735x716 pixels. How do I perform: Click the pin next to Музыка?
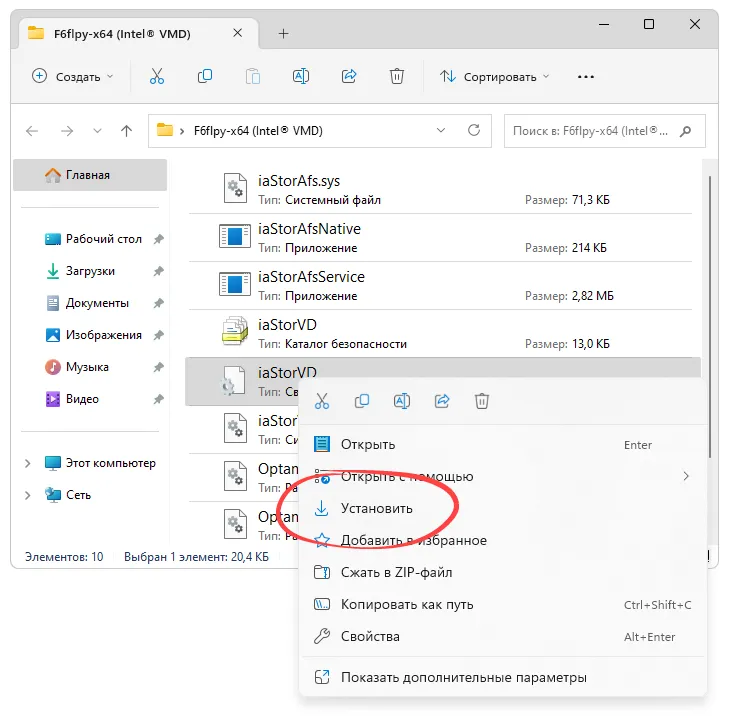158,367
